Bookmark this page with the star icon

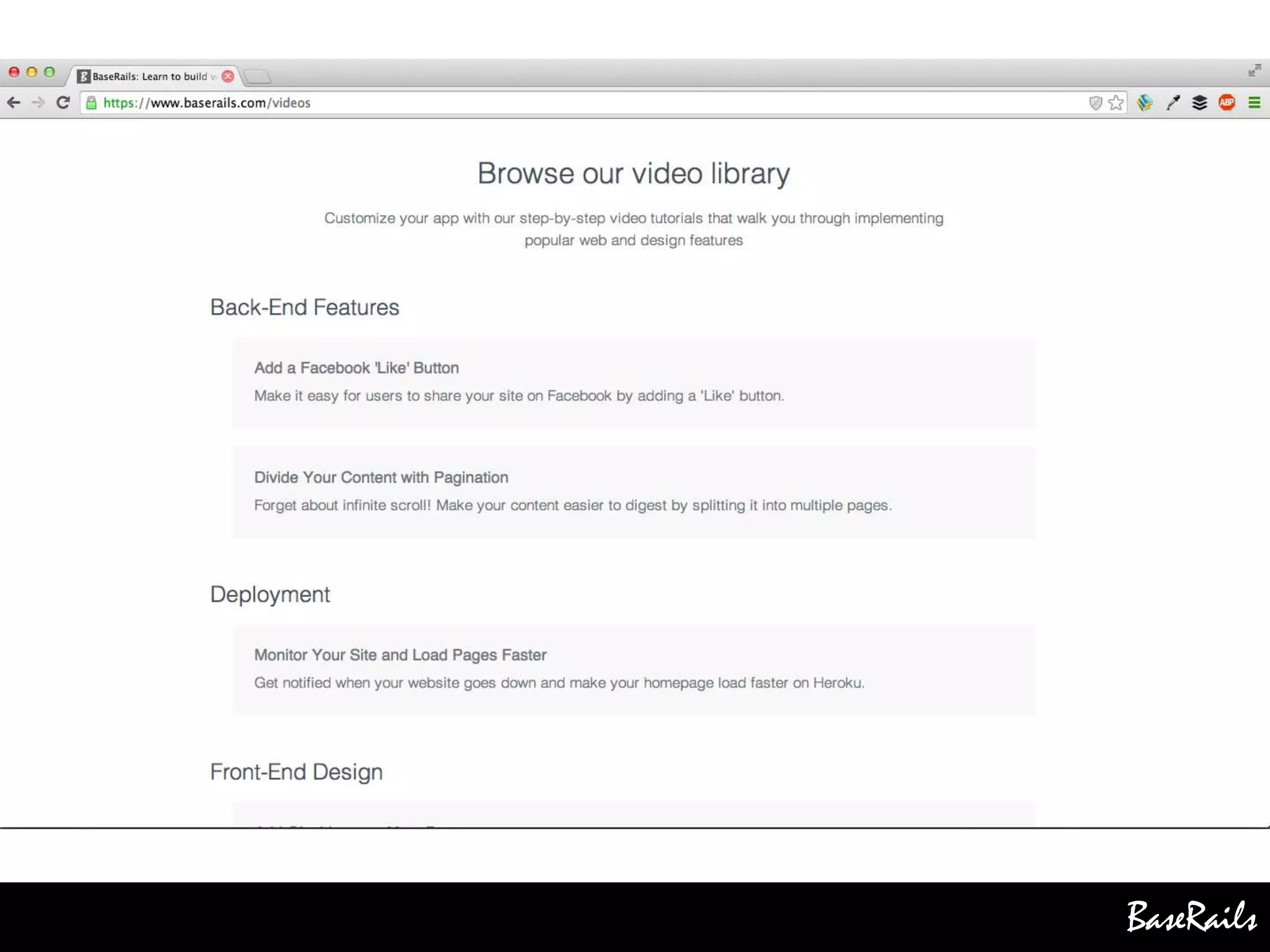pos(1116,103)
